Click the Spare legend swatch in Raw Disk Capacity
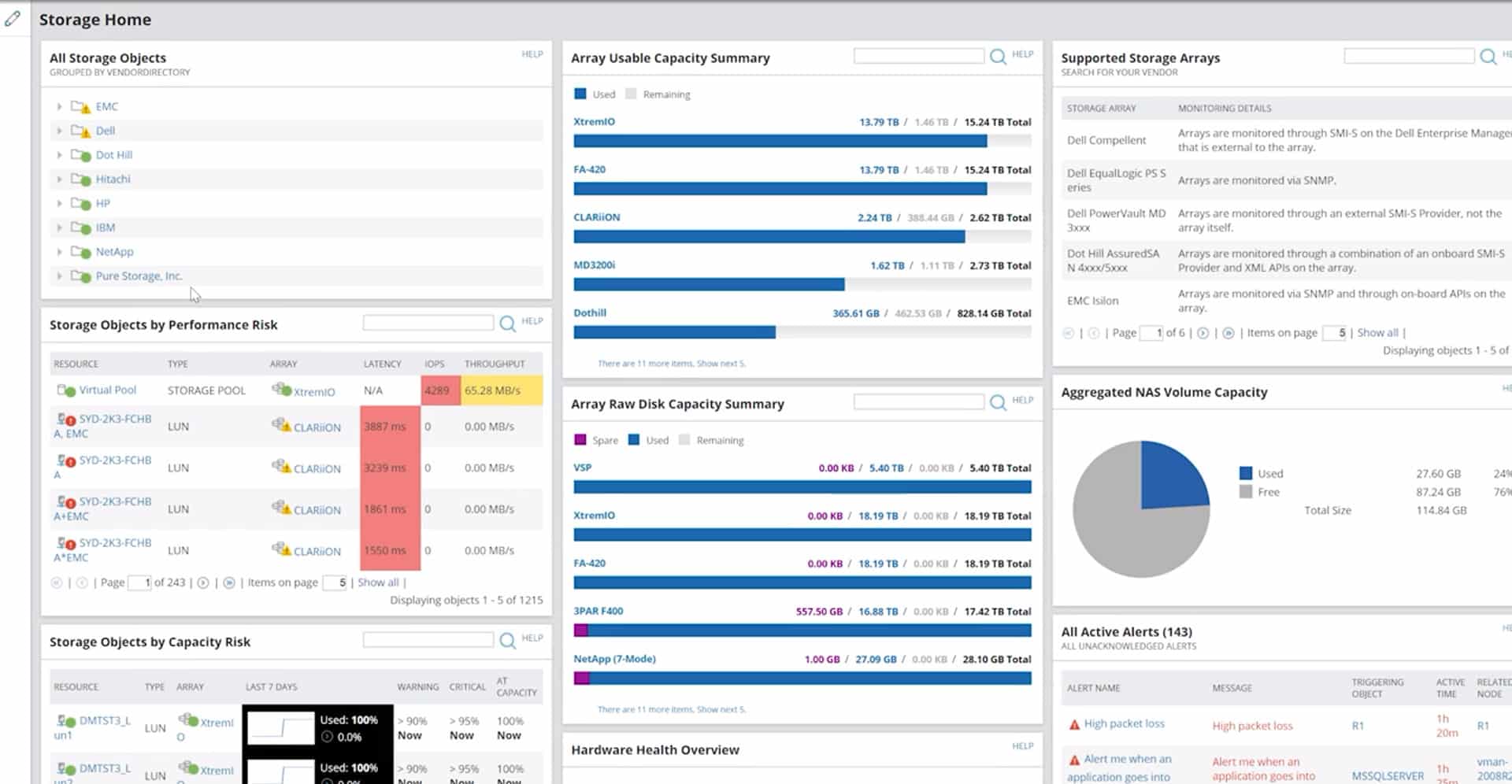The width and height of the screenshot is (1512, 784). (580, 440)
